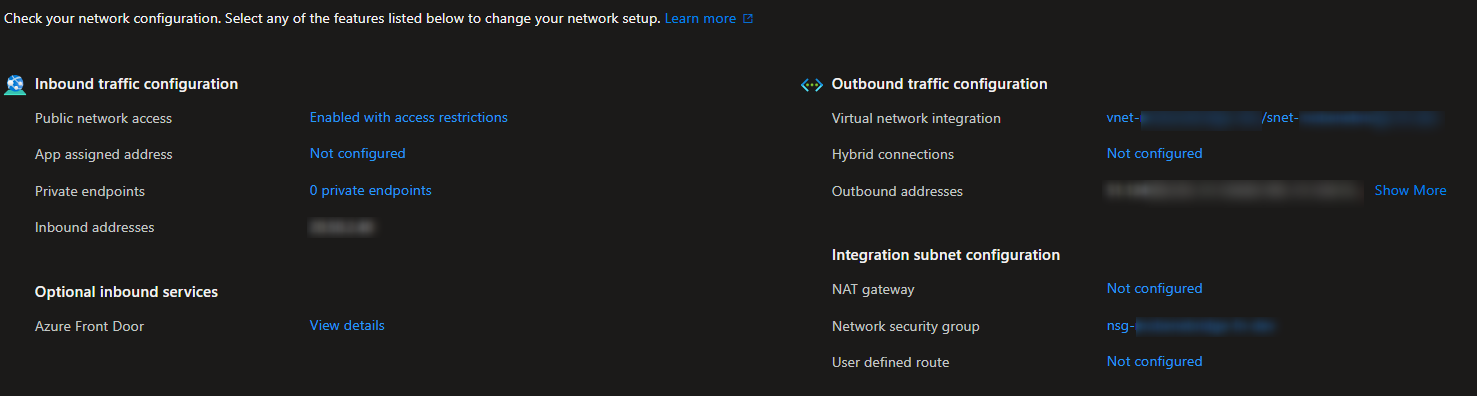Open the 0 private endpoints link
1477x396 pixels.
coord(371,191)
